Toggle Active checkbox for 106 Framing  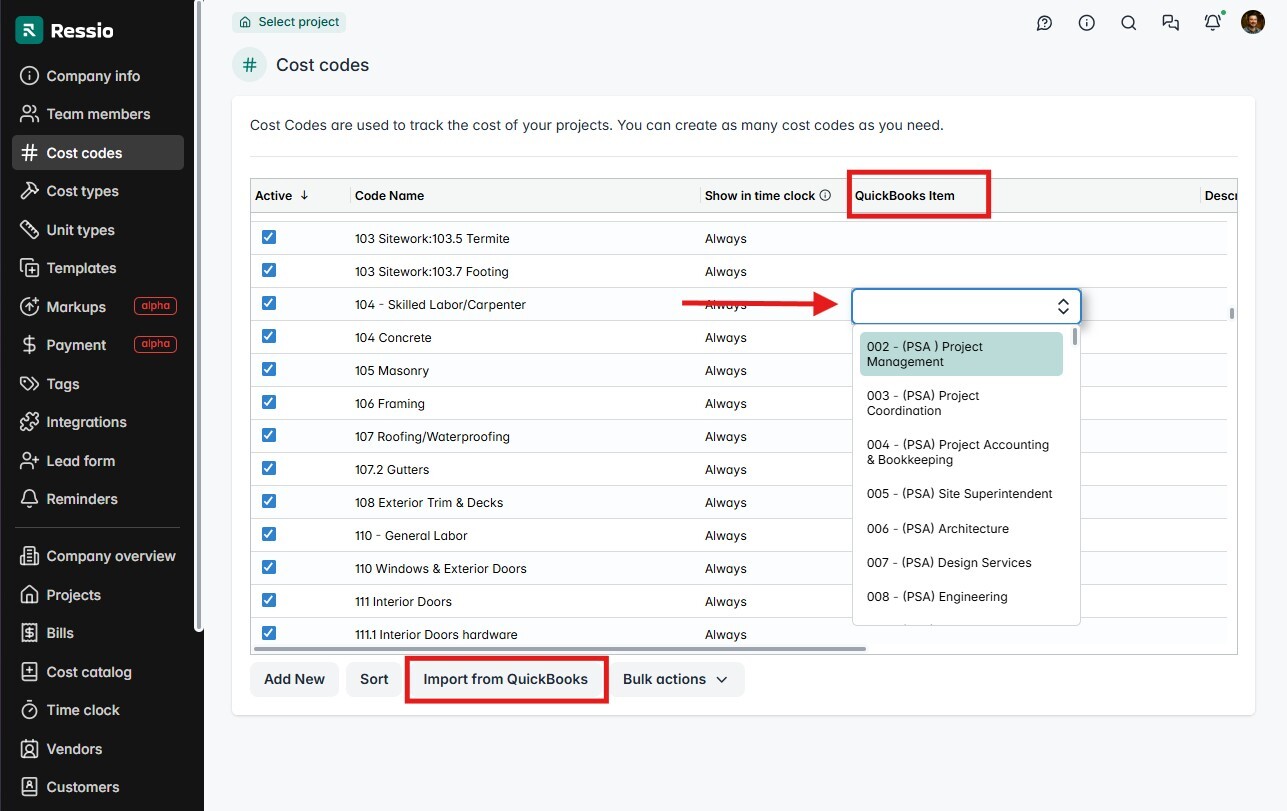268,402
